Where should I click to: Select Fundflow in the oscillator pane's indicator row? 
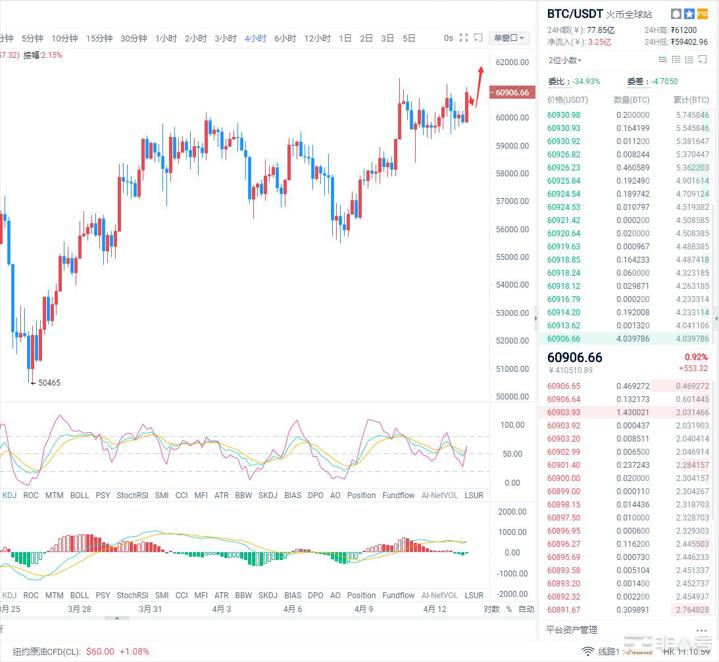398,495
